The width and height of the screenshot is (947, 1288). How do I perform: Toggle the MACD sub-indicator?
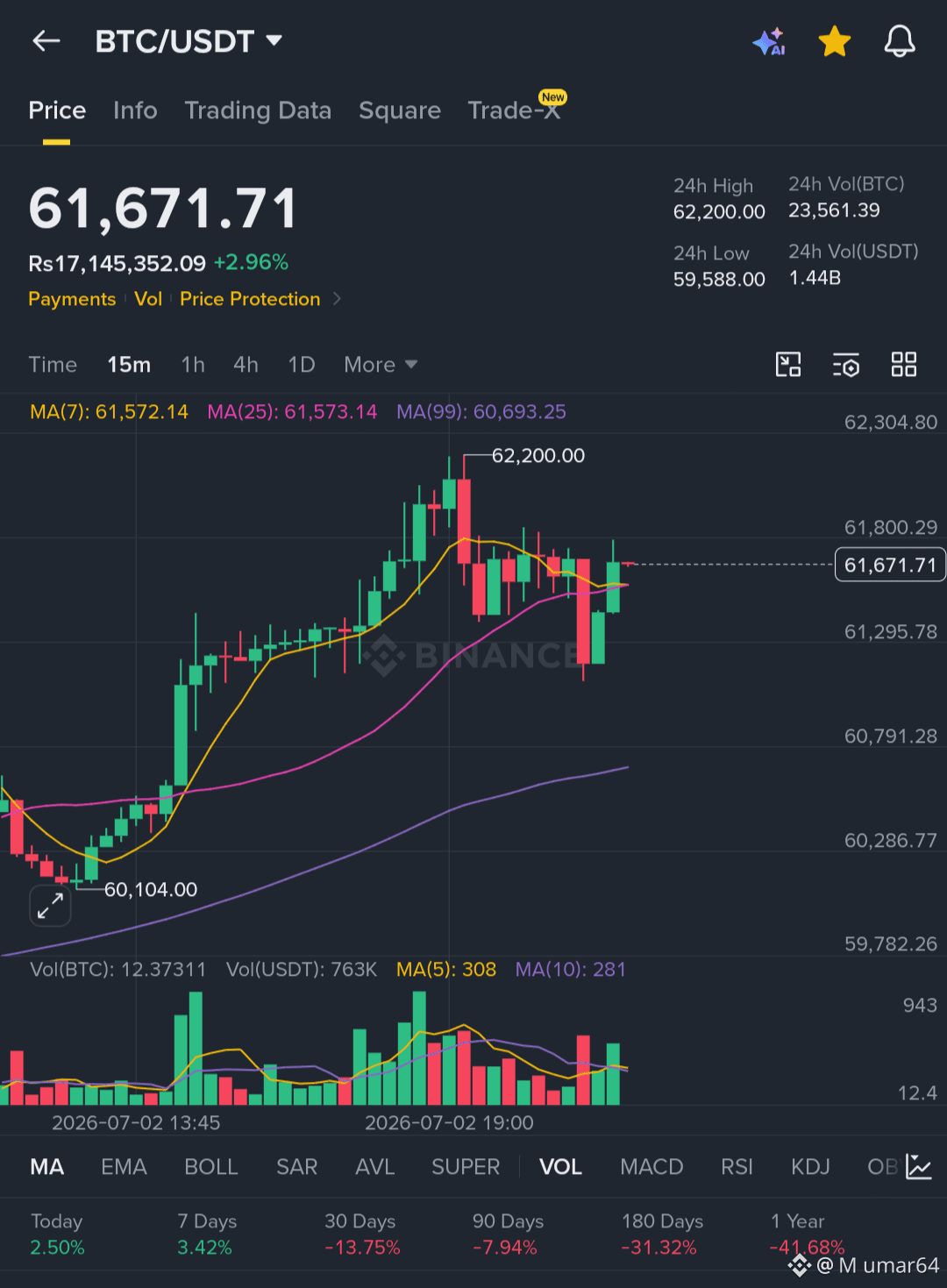(x=652, y=1167)
